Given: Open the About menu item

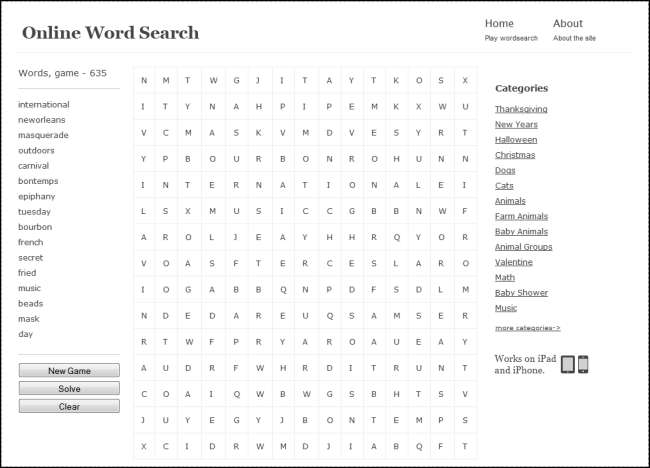Looking at the screenshot, I should coord(567,23).
